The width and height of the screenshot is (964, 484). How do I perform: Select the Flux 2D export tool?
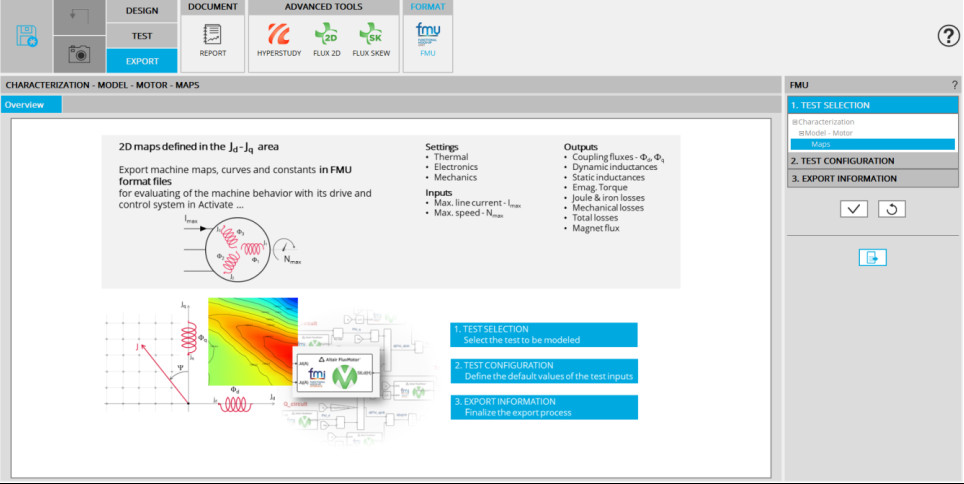pyautogui.click(x=326, y=41)
